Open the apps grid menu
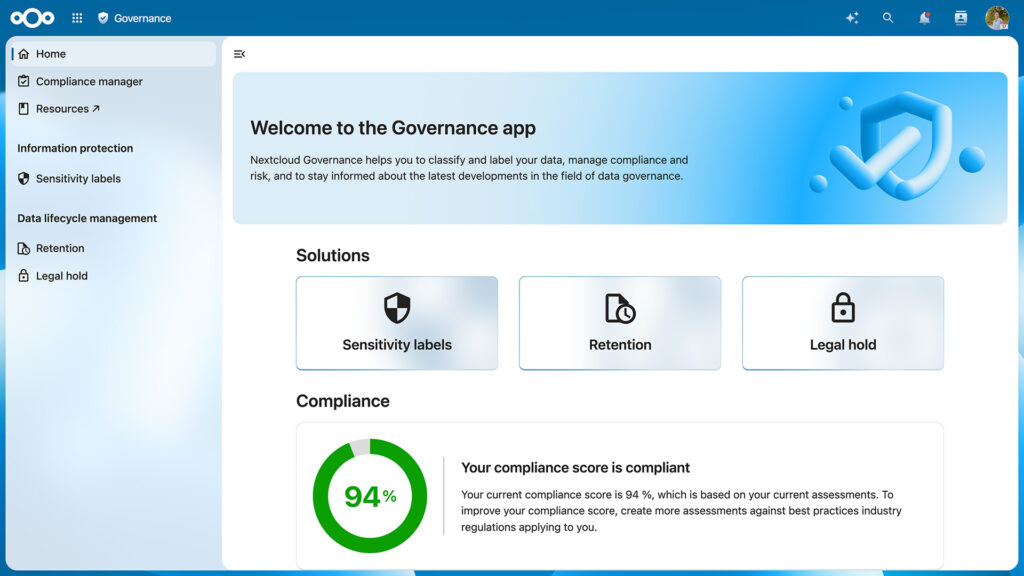Viewport: 1024px width, 576px height. pyautogui.click(x=77, y=18)
